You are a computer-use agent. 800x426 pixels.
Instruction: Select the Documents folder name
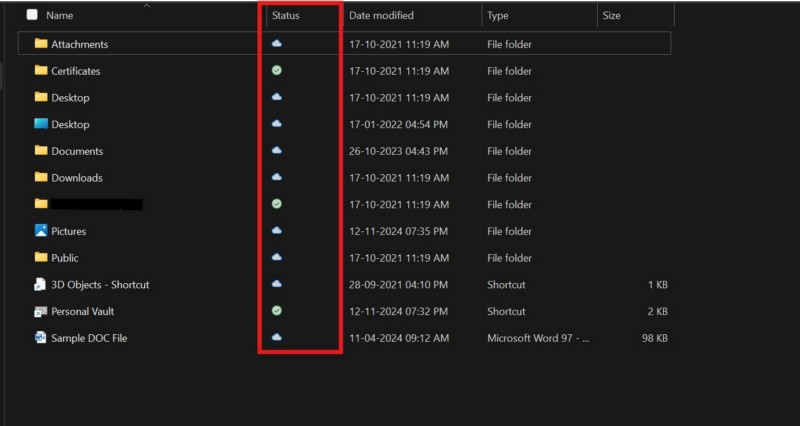click(77, 151)
